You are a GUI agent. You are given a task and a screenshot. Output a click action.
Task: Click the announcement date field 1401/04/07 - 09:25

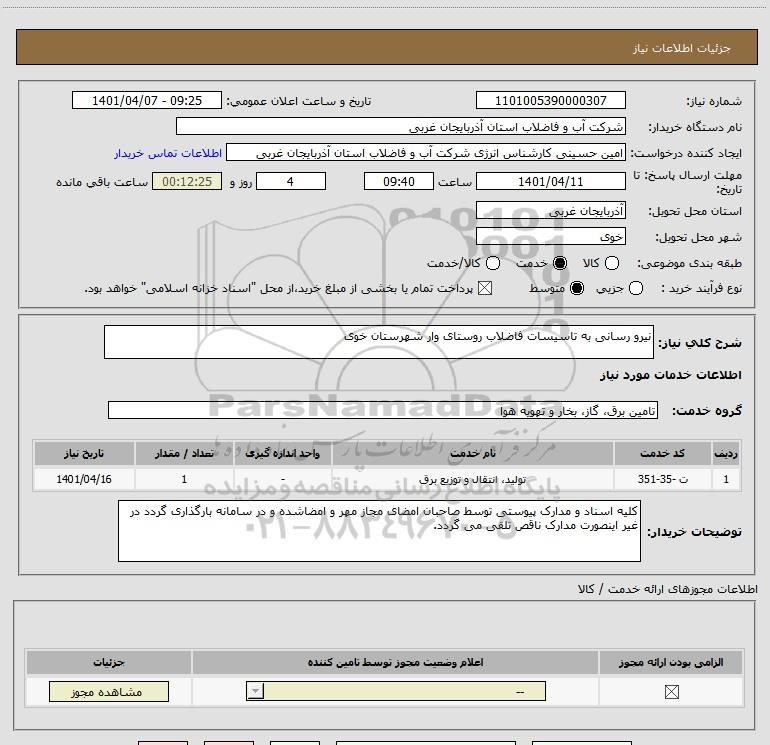click(147, 100)
